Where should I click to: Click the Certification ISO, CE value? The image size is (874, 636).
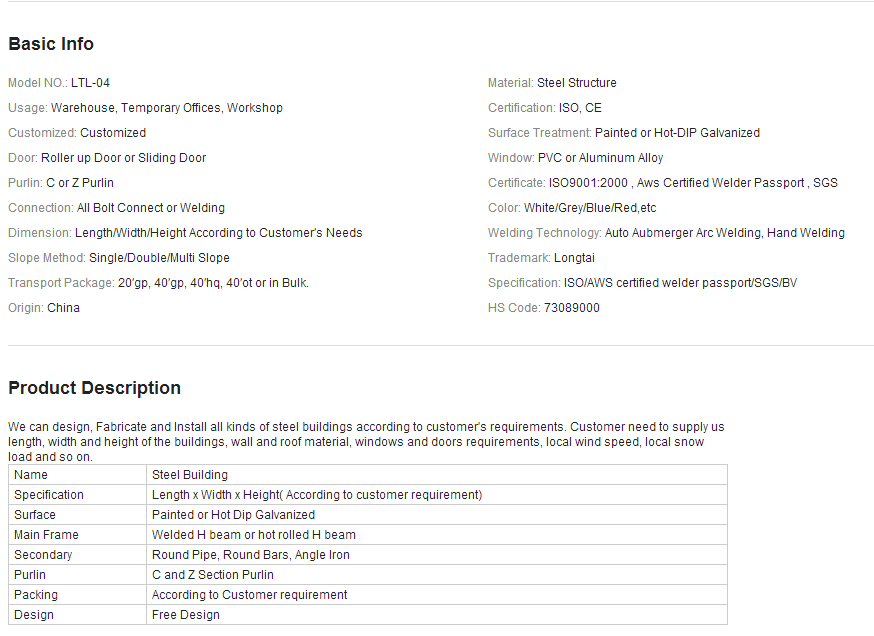580,108
